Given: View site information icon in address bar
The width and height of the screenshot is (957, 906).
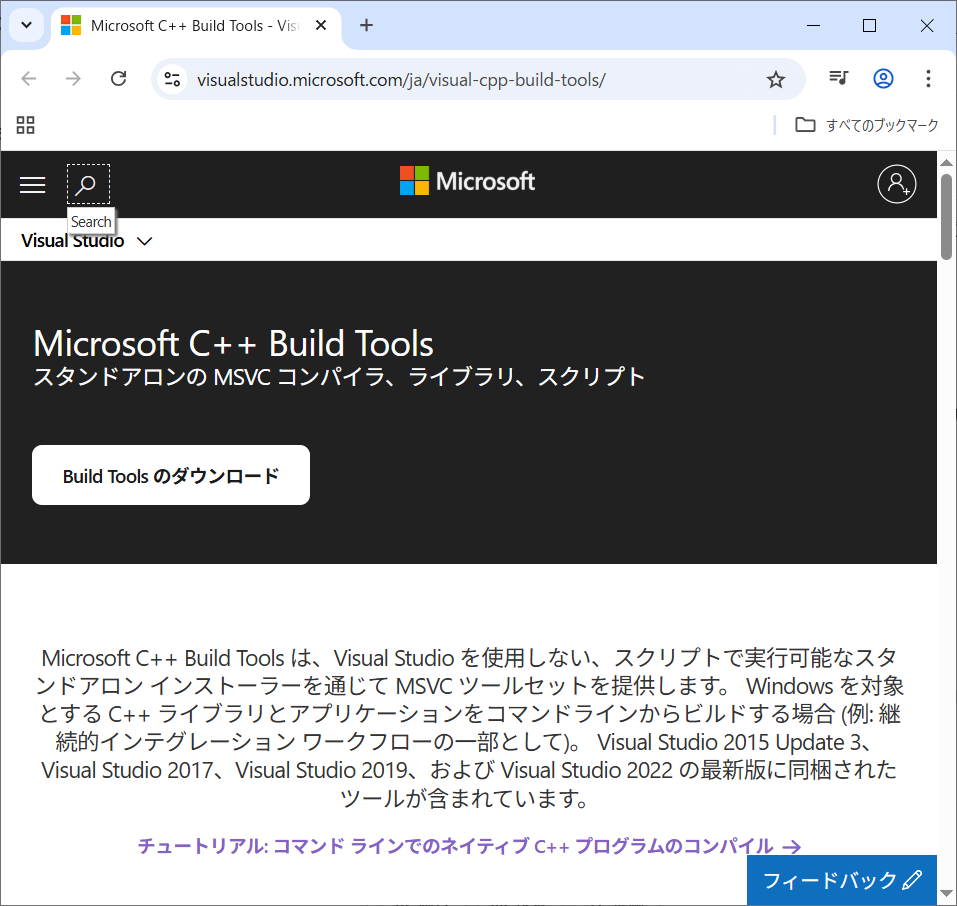Looking at the screenshot, I should pos(172,79).
